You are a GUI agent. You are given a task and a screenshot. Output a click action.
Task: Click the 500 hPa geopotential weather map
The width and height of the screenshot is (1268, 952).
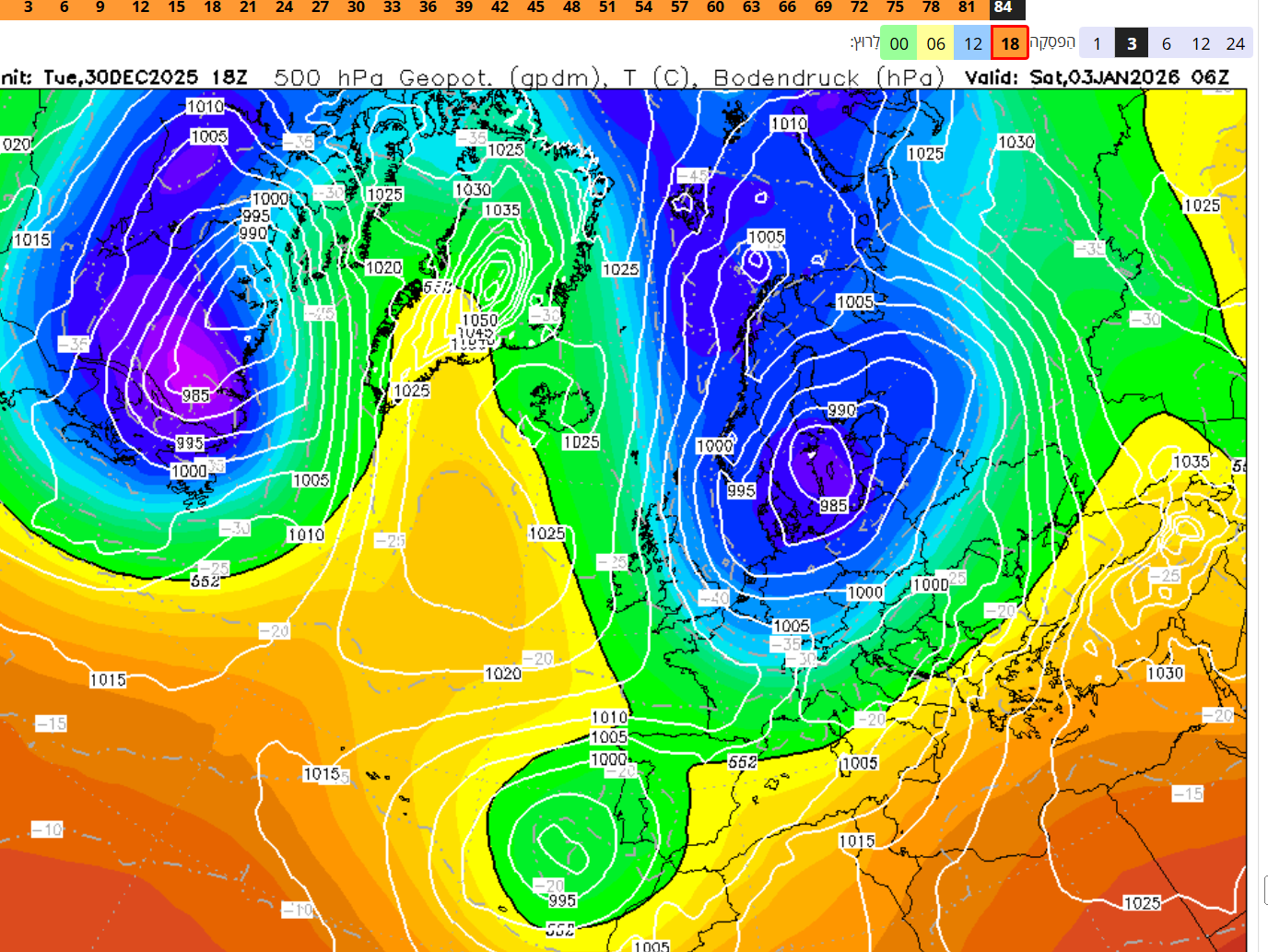pyautogui.click(x=623, y=516)
